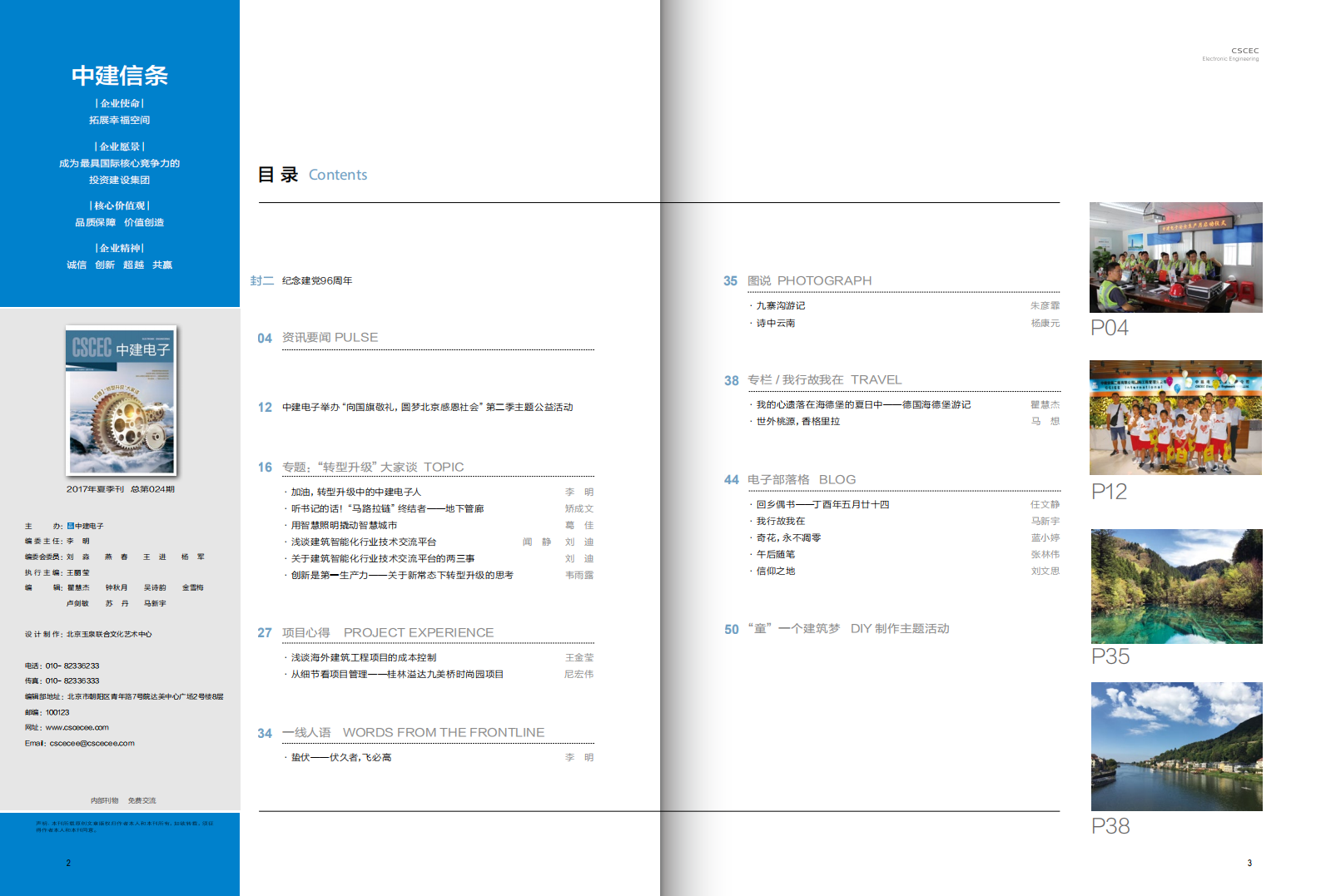Image resolution: width=1321 pixels, height=896 pixels.
Task: Open the P38 river town photo
Action: point(1176,746)
